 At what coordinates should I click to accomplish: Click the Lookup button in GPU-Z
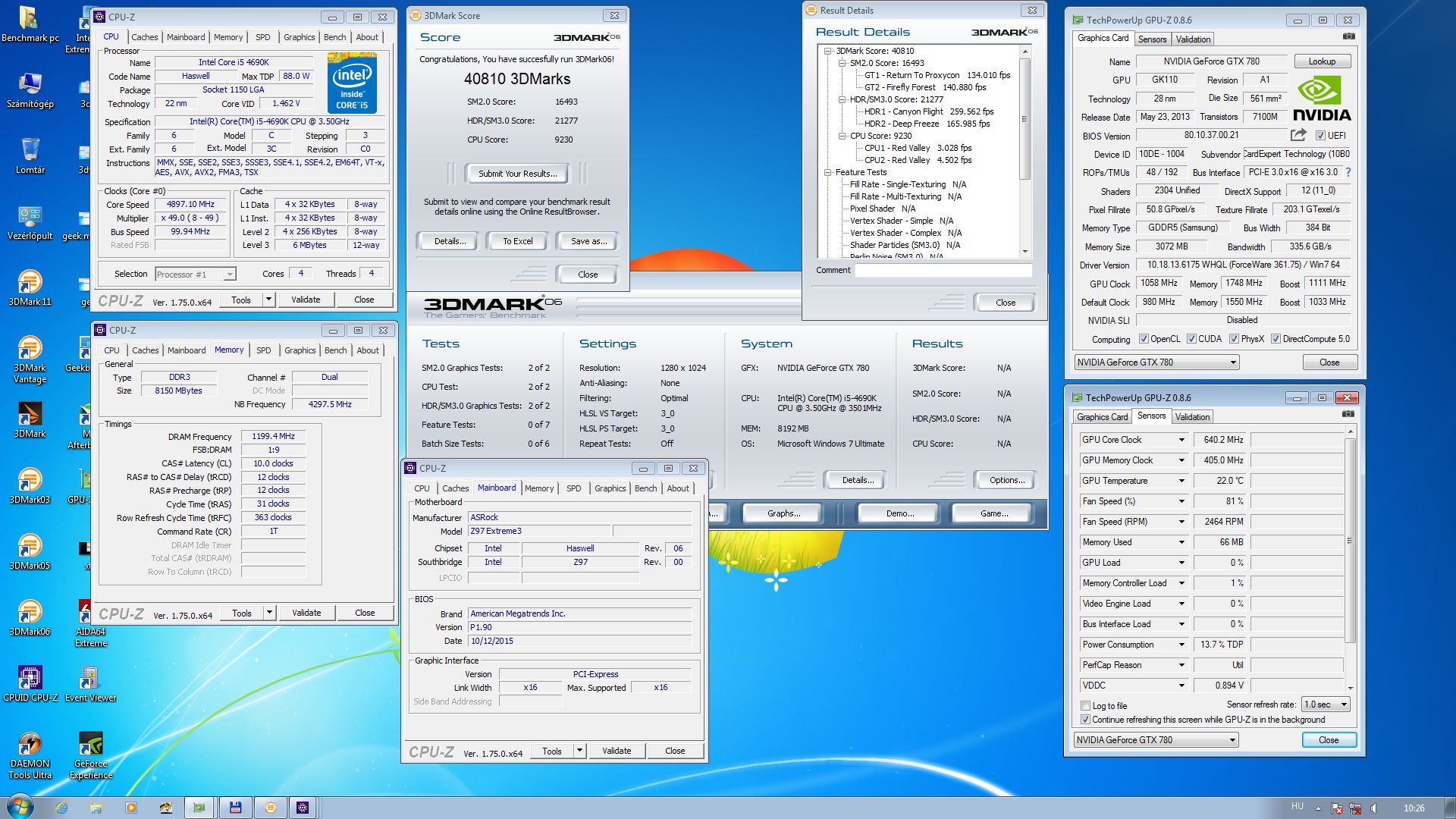pyautogui.click(x=1322, y=61)
